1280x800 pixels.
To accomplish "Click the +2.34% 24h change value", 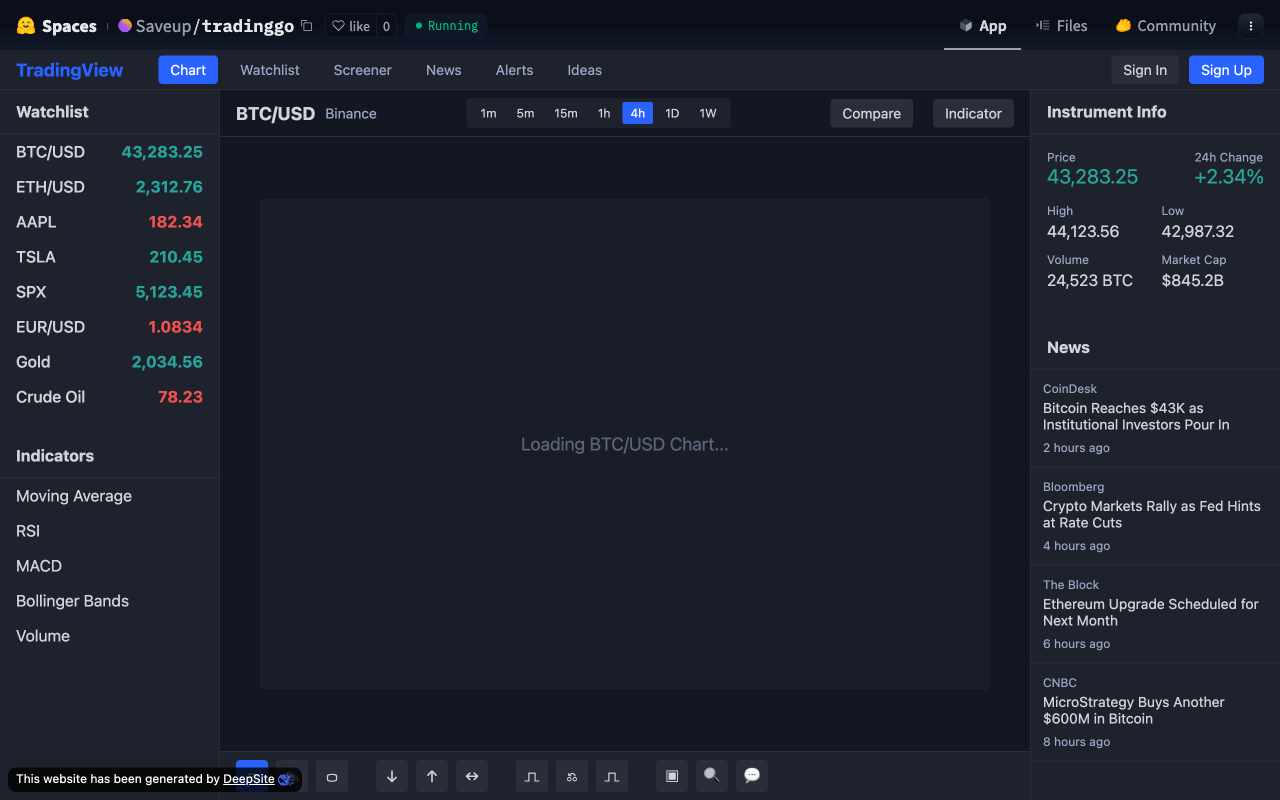I will coord(1229,177).
